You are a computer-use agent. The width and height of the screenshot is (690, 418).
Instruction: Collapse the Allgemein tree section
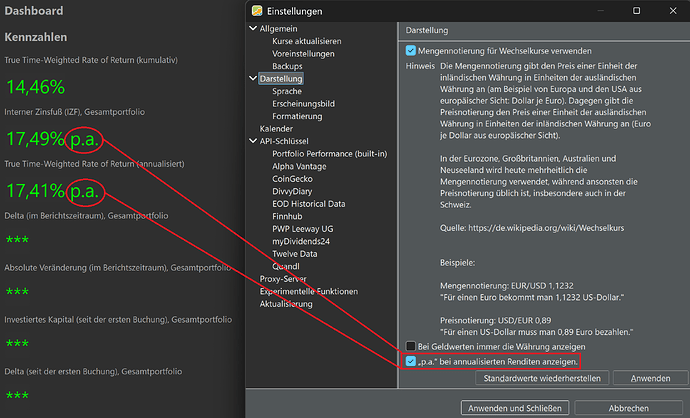252,29
